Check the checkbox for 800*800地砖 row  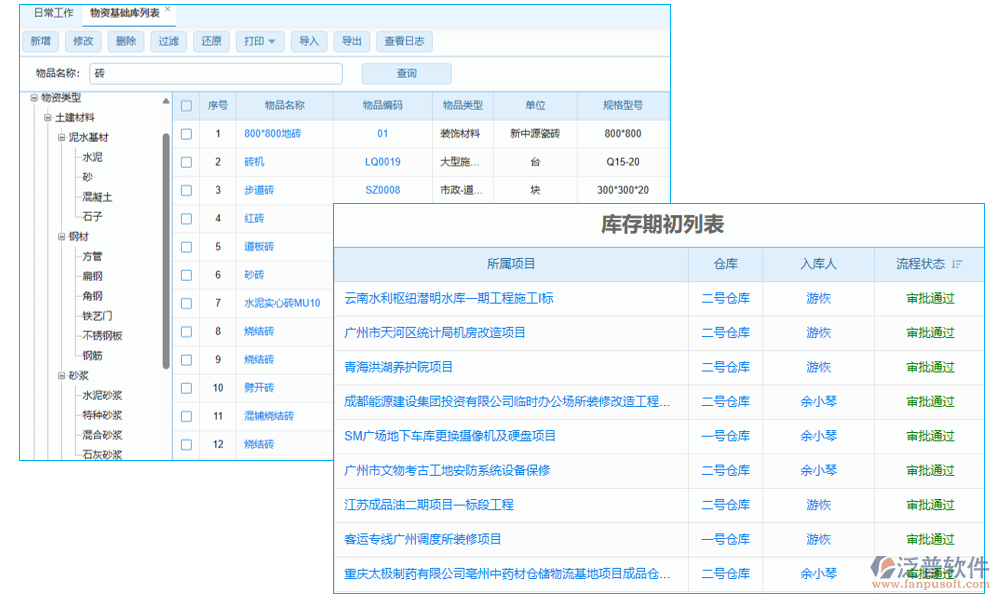185,133
